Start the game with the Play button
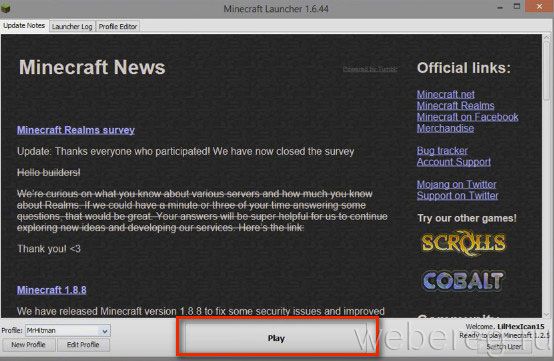The width and height of the screenshot is (554, 361). (x=276, y=338)
